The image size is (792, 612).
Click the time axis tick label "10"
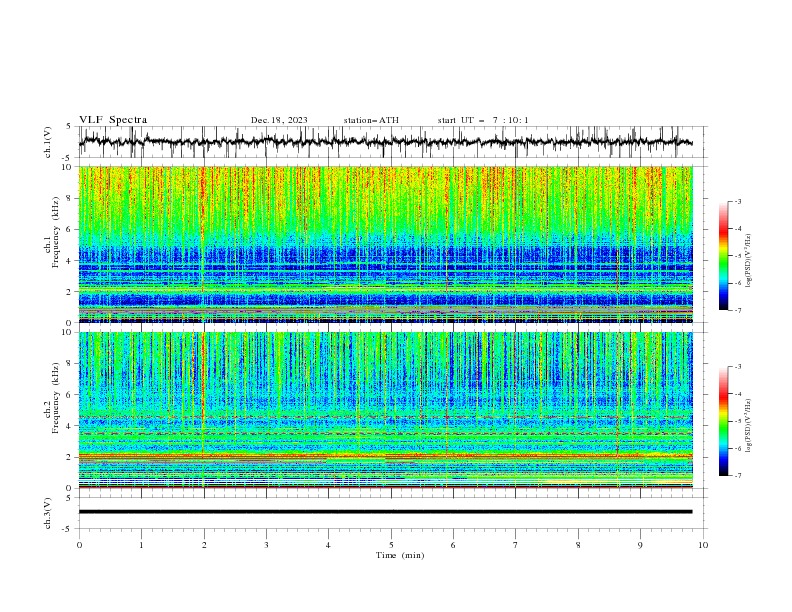[703, 545]
